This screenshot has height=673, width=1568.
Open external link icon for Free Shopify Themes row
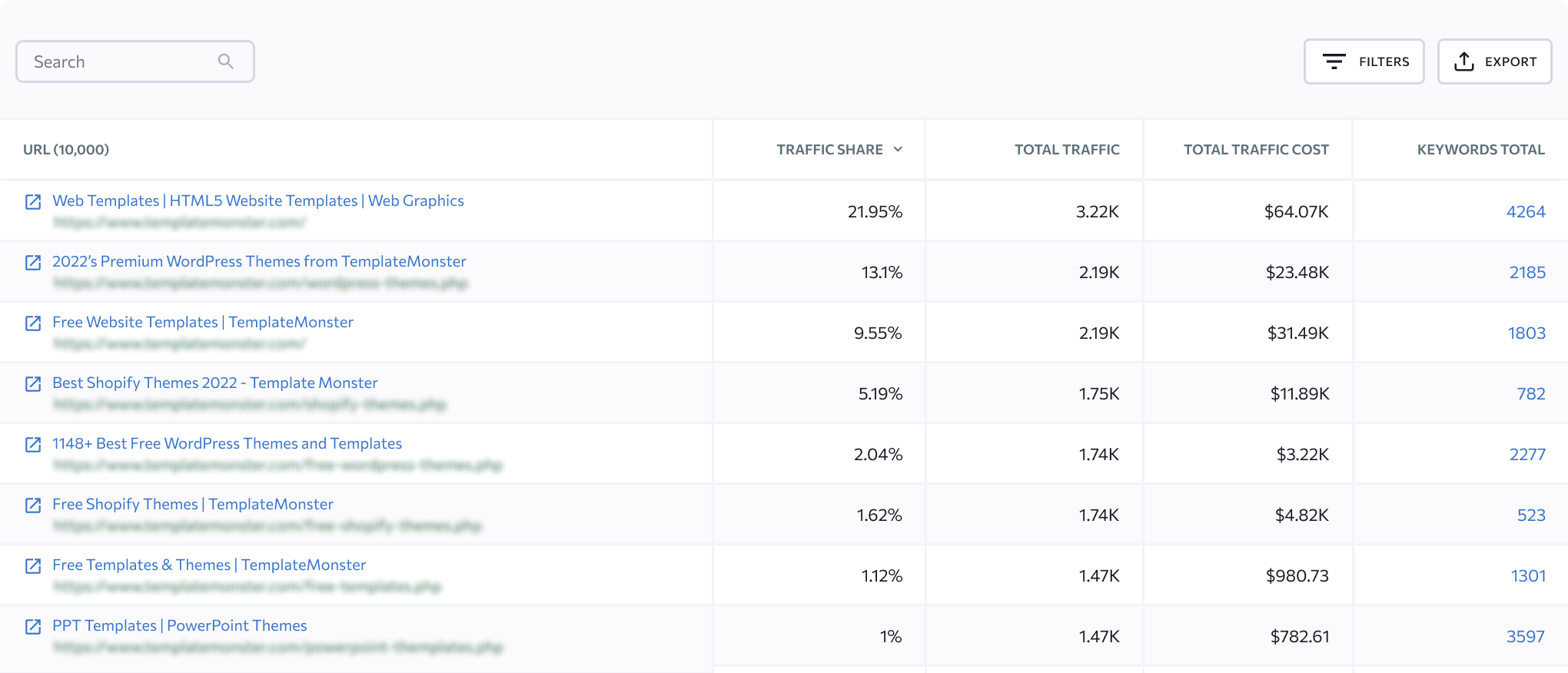[x=33, y=505]
